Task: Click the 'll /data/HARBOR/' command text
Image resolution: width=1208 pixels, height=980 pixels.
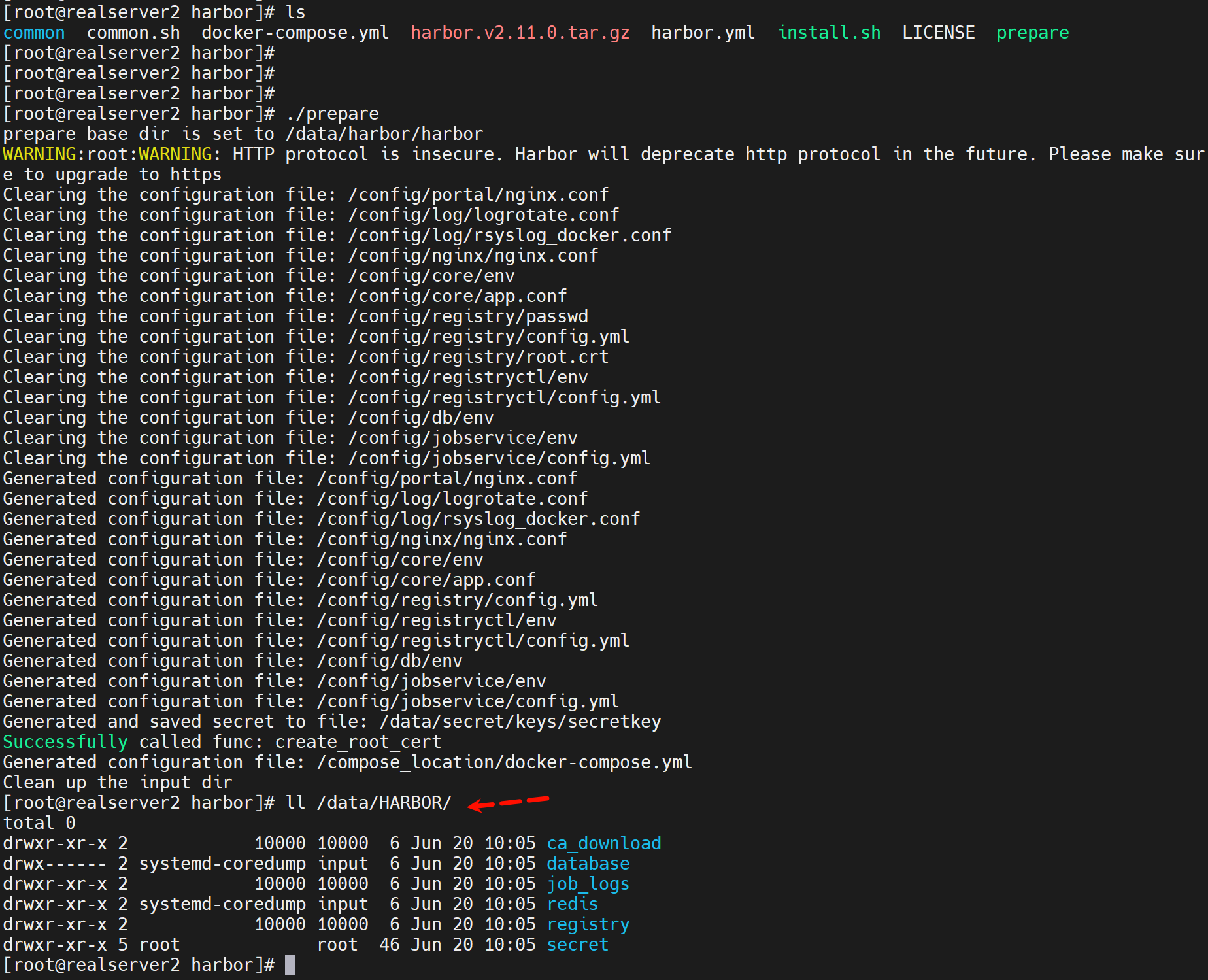Action: 368,803
